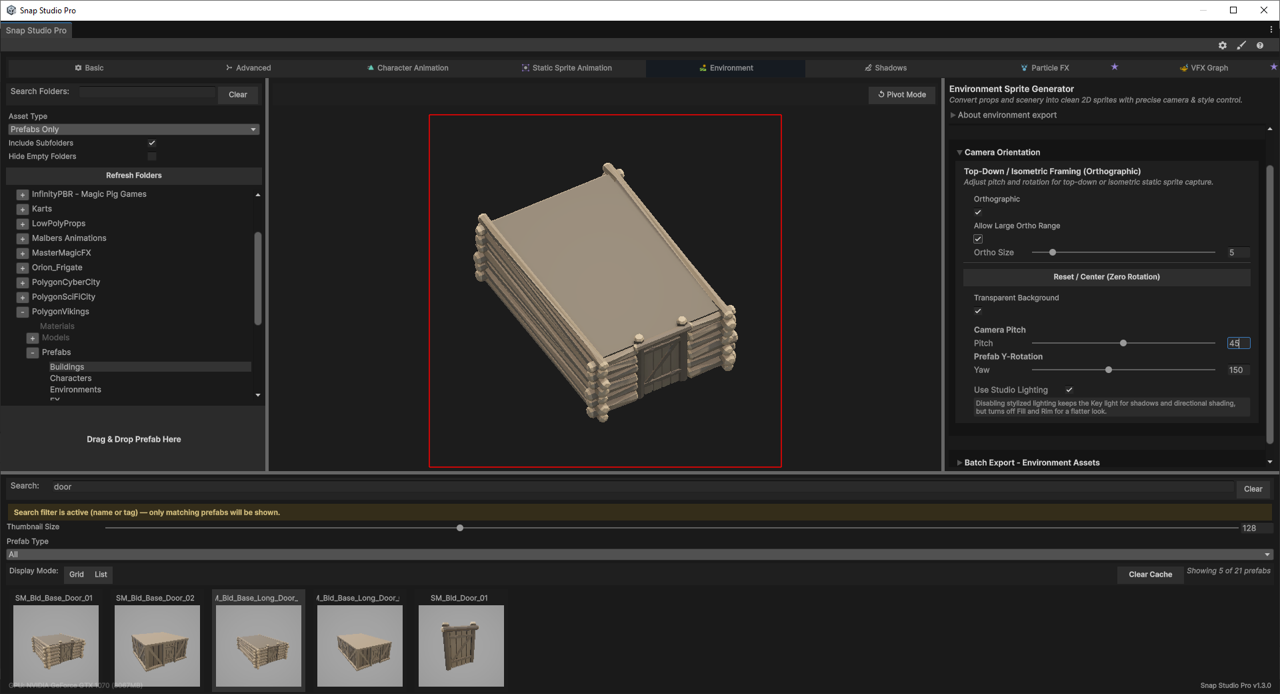Collapse the Prefabs subfolder

point(32,352)
